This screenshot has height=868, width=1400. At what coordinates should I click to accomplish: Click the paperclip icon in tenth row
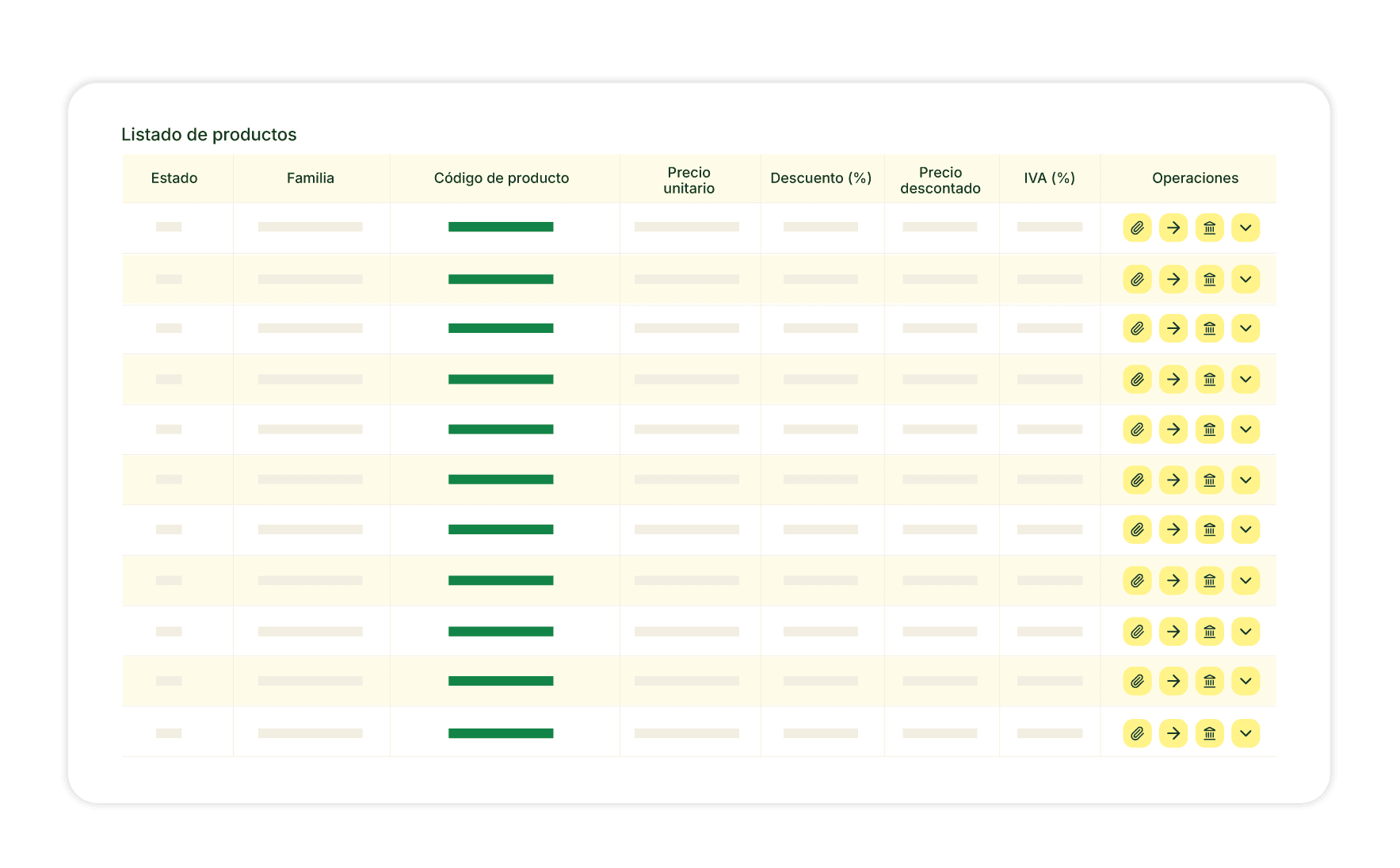(1137, 681)
